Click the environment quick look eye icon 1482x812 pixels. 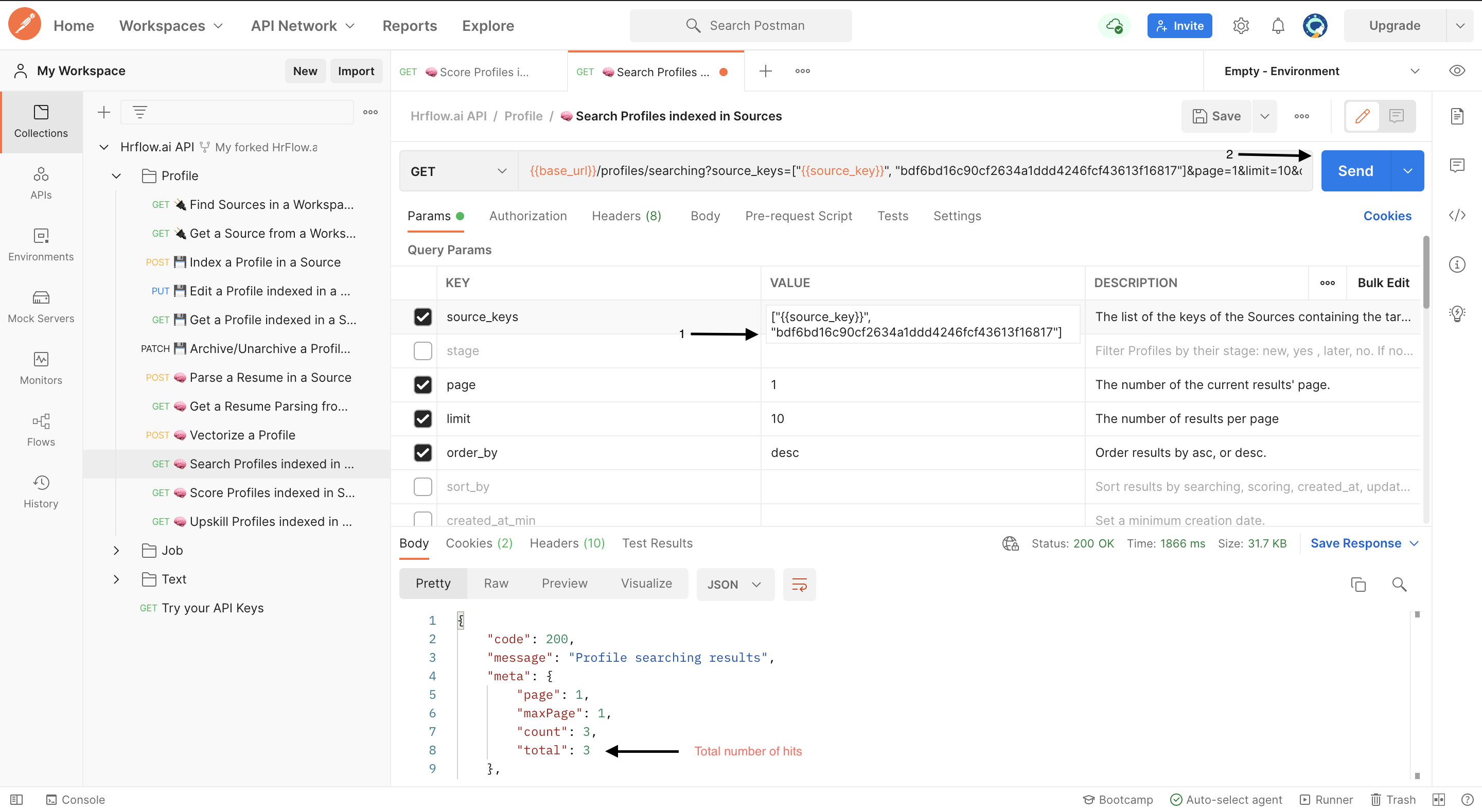coord(1457,71)
